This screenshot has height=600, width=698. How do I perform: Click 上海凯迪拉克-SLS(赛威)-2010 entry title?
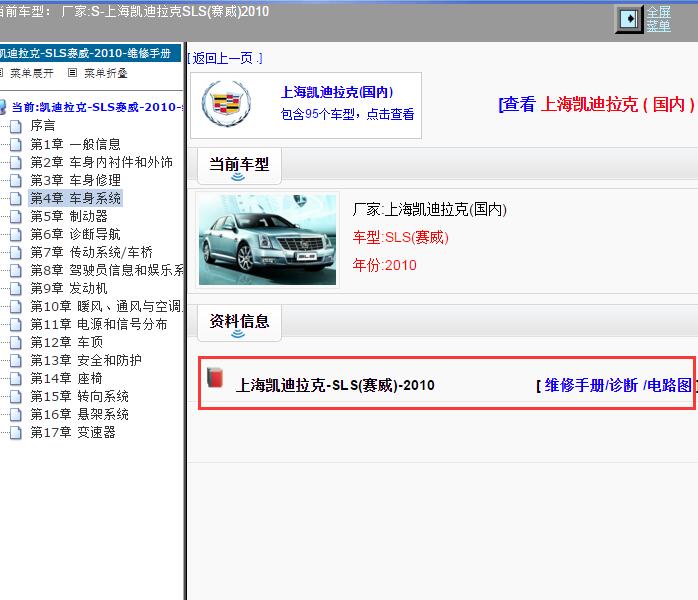click(335, 385)
